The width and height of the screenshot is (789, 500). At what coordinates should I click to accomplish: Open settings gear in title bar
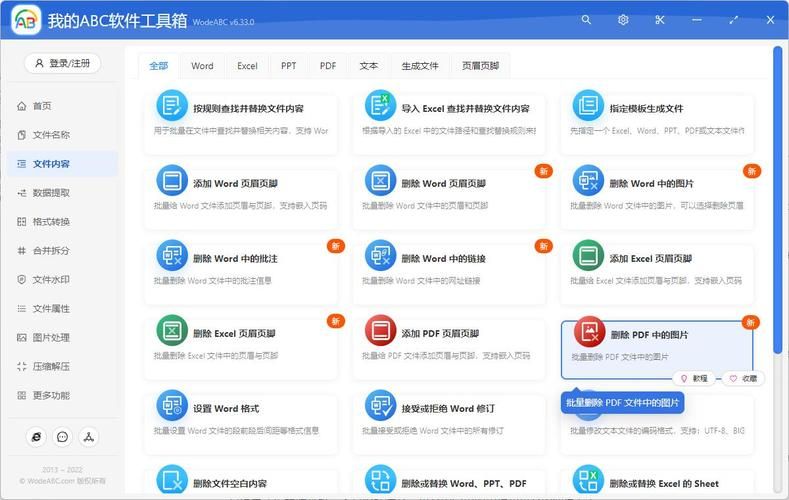(623, 20)
